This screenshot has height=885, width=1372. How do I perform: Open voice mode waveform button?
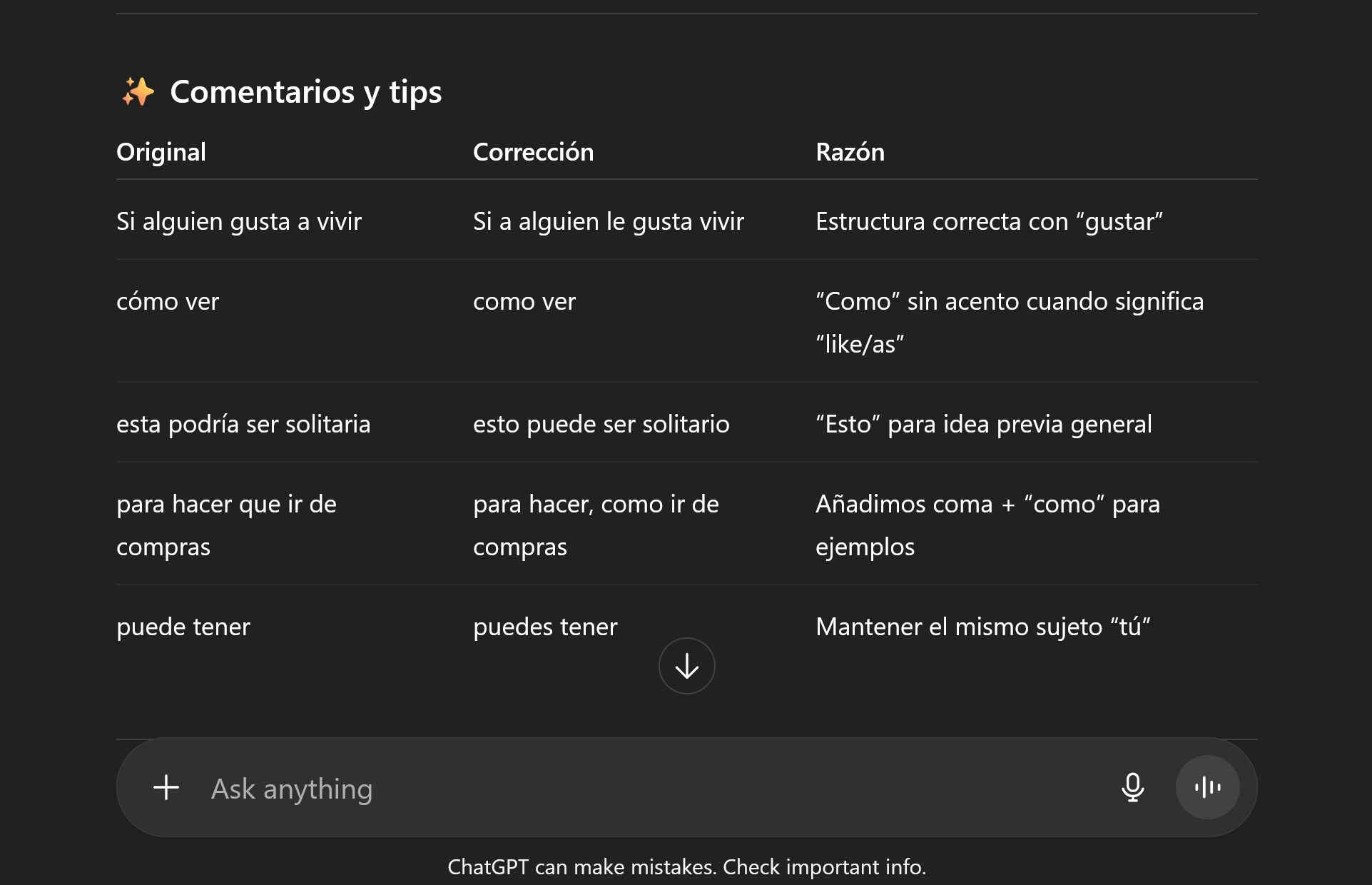pyautogui.click(x=1207, y=788)
